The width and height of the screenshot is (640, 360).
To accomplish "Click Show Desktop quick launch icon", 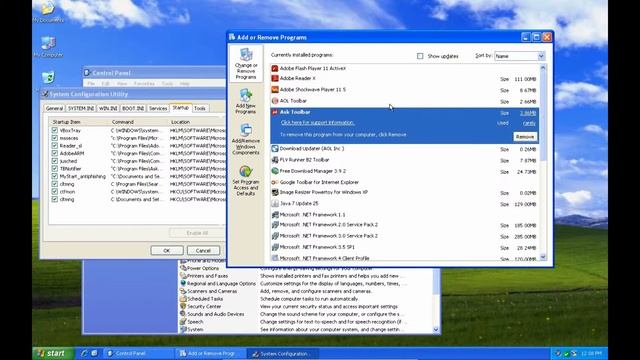I will 94,353.
